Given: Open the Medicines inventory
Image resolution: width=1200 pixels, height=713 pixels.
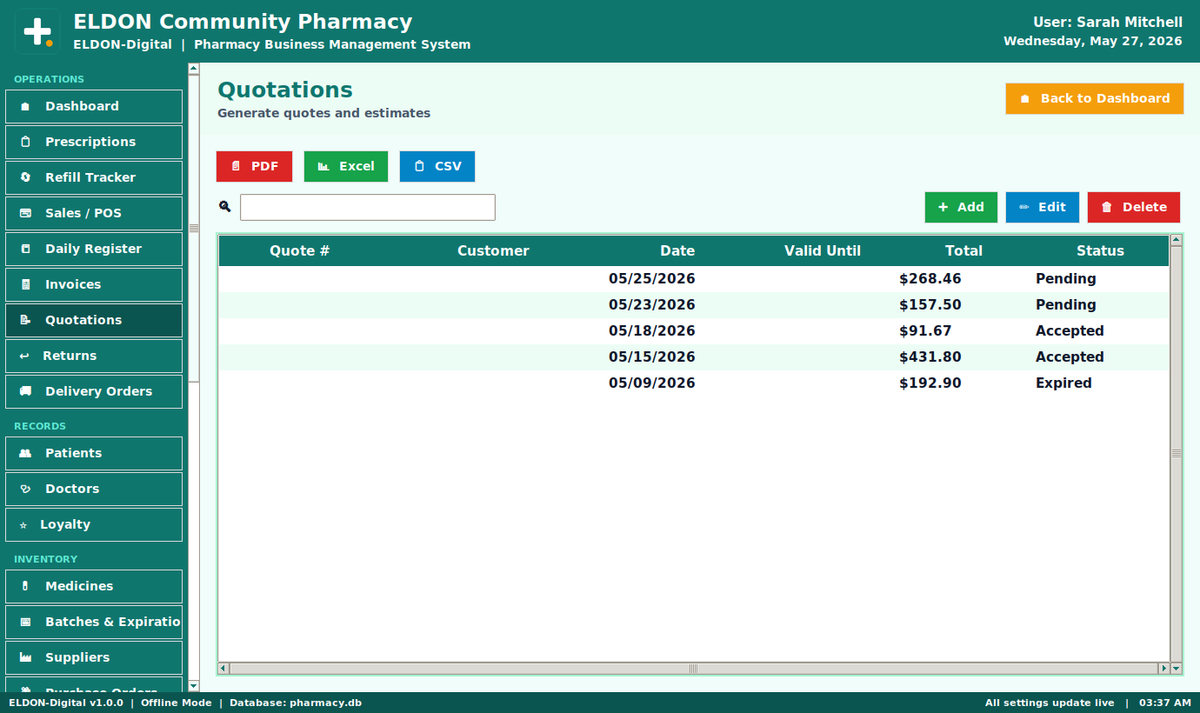Looking at the screenshot, I should point(94,586).
